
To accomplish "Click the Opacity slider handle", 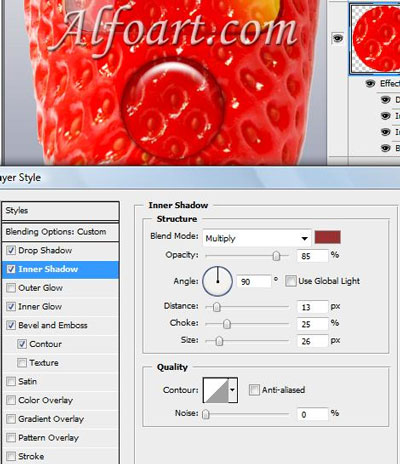I will 276,256.
